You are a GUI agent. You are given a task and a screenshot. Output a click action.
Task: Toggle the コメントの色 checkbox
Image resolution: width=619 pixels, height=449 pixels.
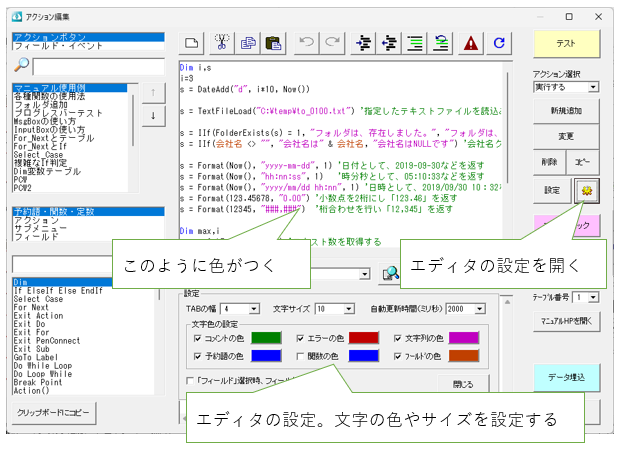(x=196, y=338)
